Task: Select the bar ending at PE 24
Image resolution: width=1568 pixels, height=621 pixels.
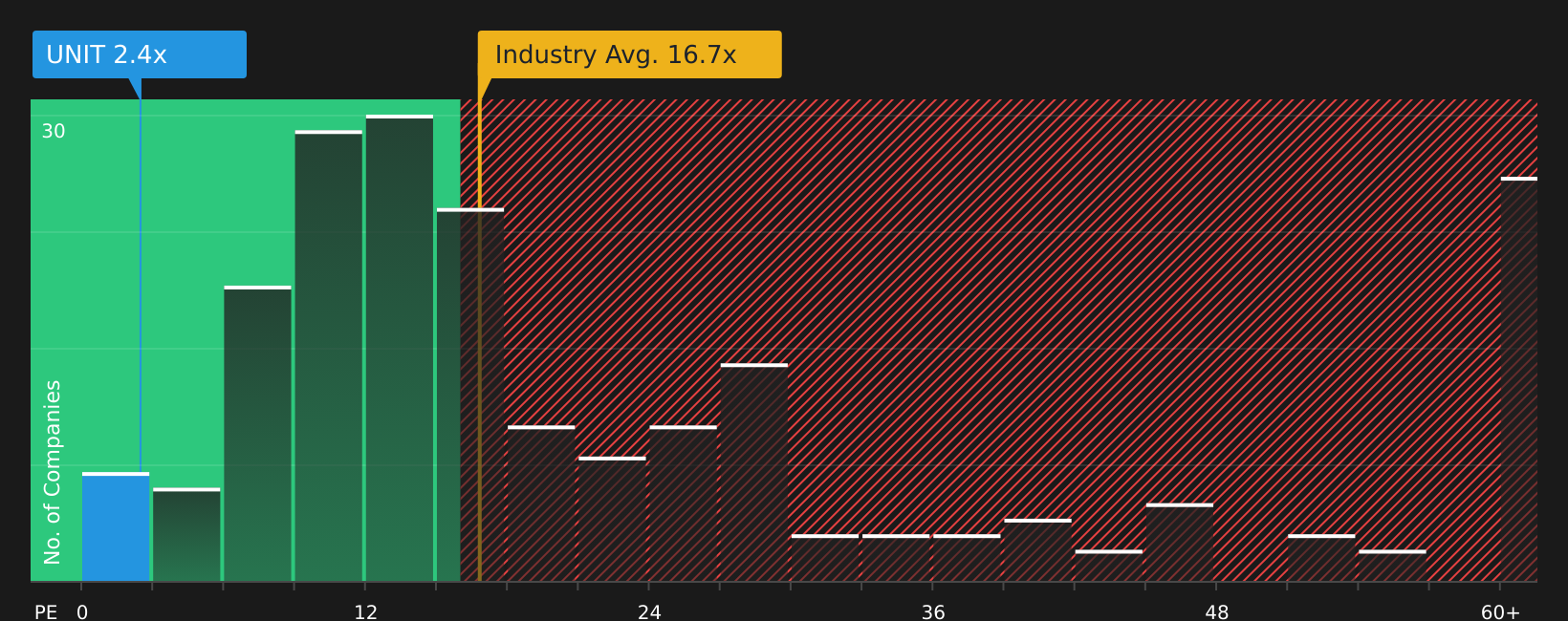Action: [612, 519]
